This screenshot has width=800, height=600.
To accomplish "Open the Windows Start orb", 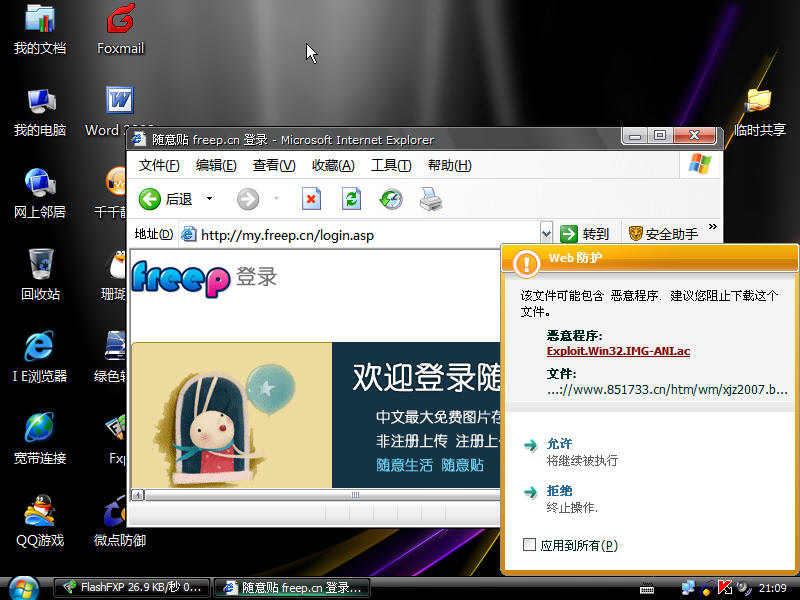I will (24, 588).
